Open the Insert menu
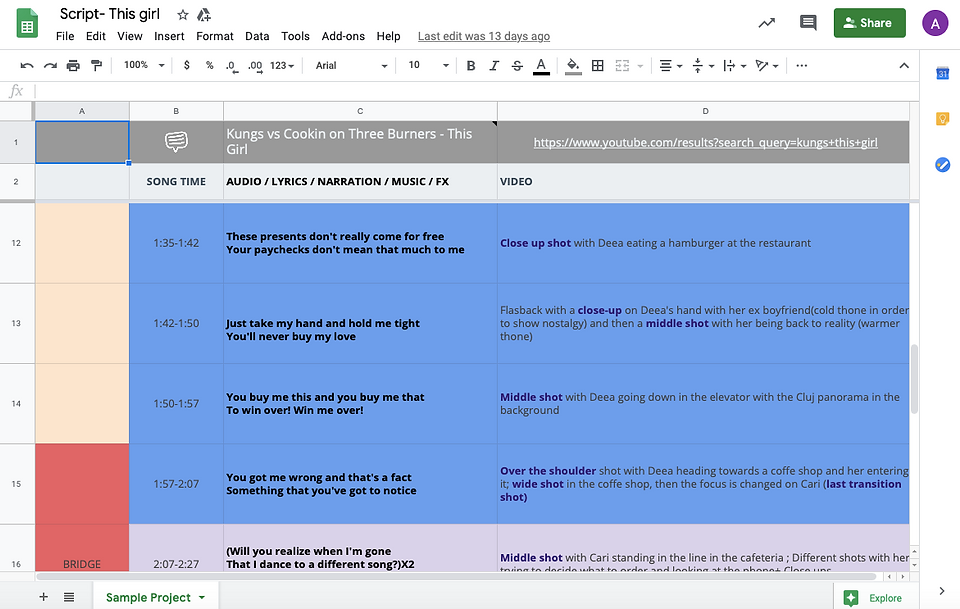The height and width of the screenshot is (609, 960). pyautogui.click(x=169, y=36)
